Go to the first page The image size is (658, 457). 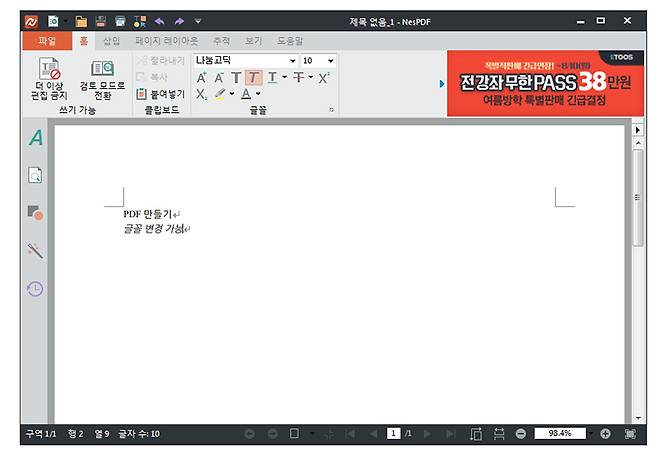(x=350, y=433)
